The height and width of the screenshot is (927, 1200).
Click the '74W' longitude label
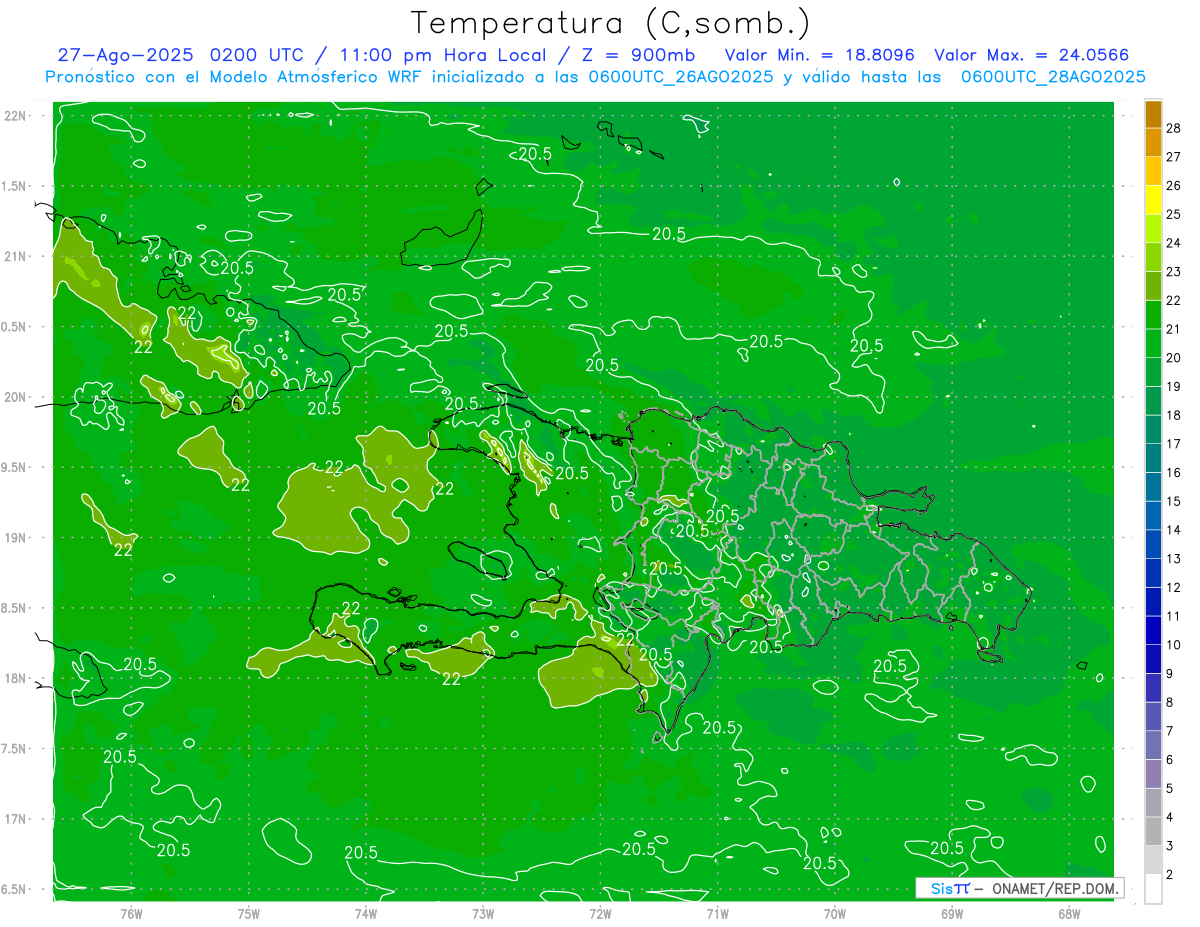coord(366,914)
